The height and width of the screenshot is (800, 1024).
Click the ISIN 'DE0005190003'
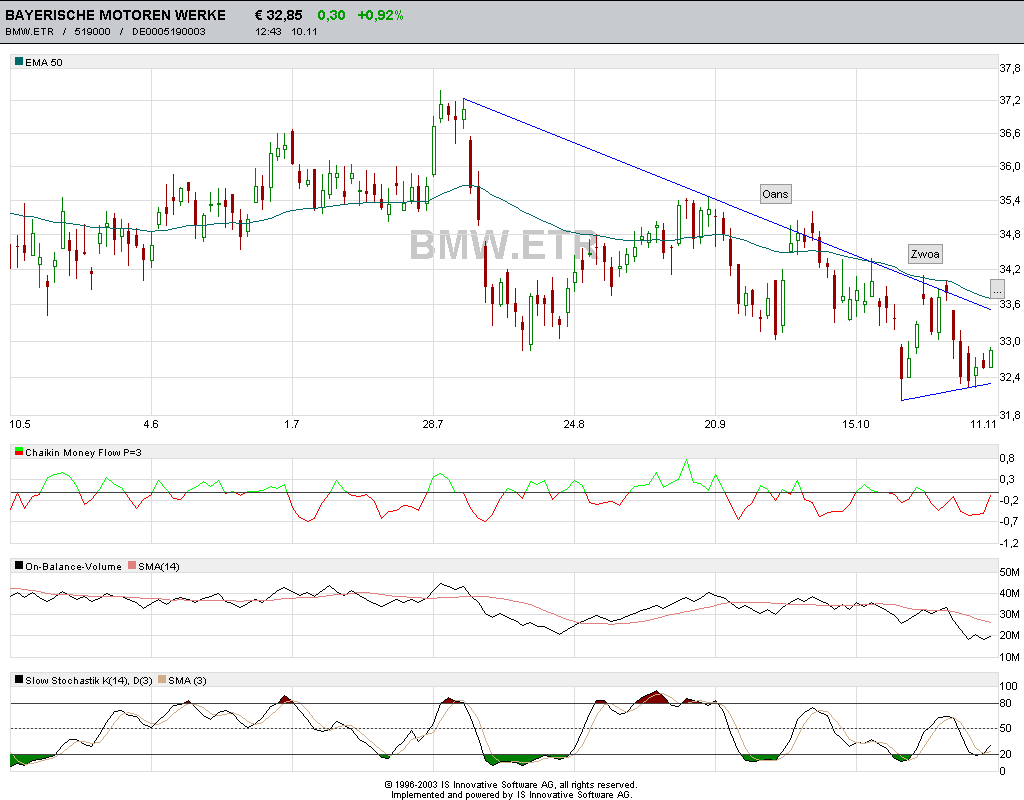click(x=168, y=31)
